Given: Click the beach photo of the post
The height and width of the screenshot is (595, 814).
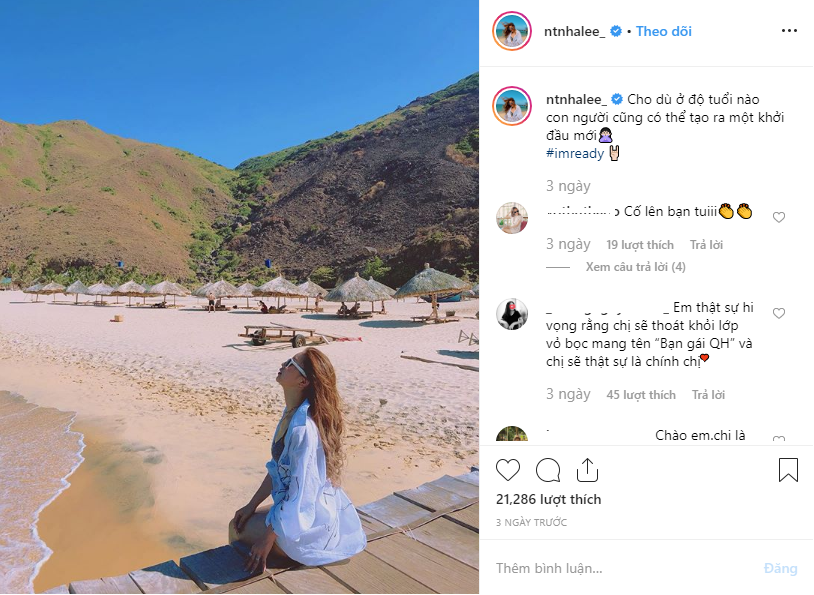Looking at the screenshot, I should [239, 297].
